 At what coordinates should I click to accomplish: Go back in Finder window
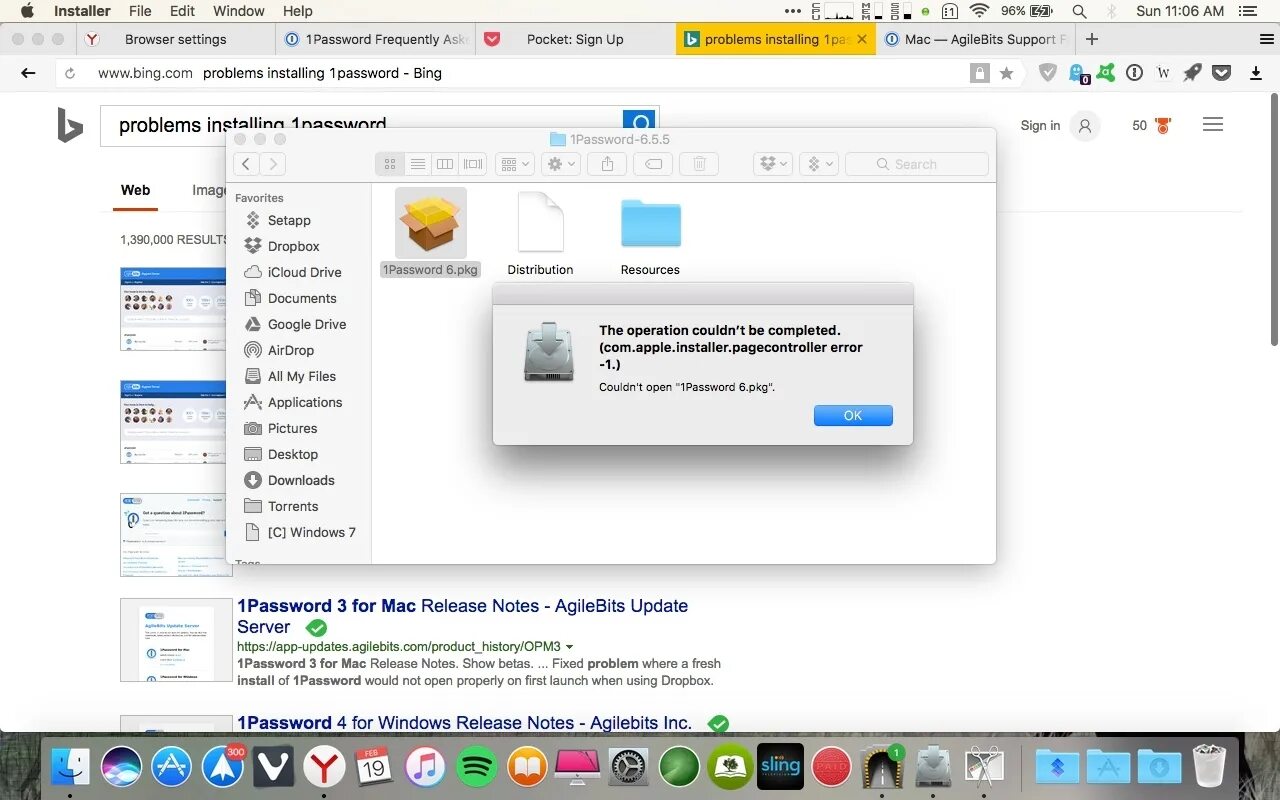coord(247,164)
